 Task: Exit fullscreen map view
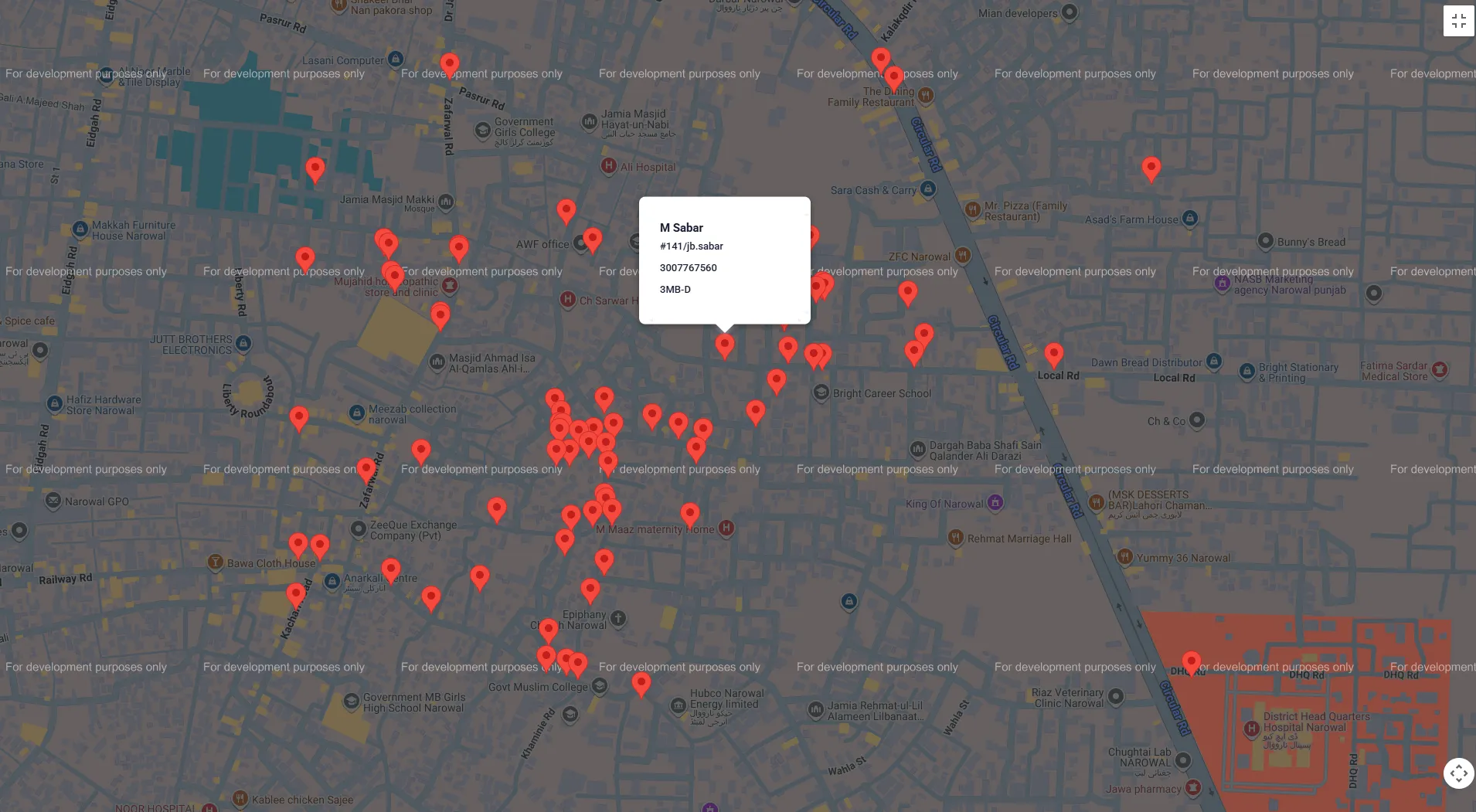click(1458, 21)
